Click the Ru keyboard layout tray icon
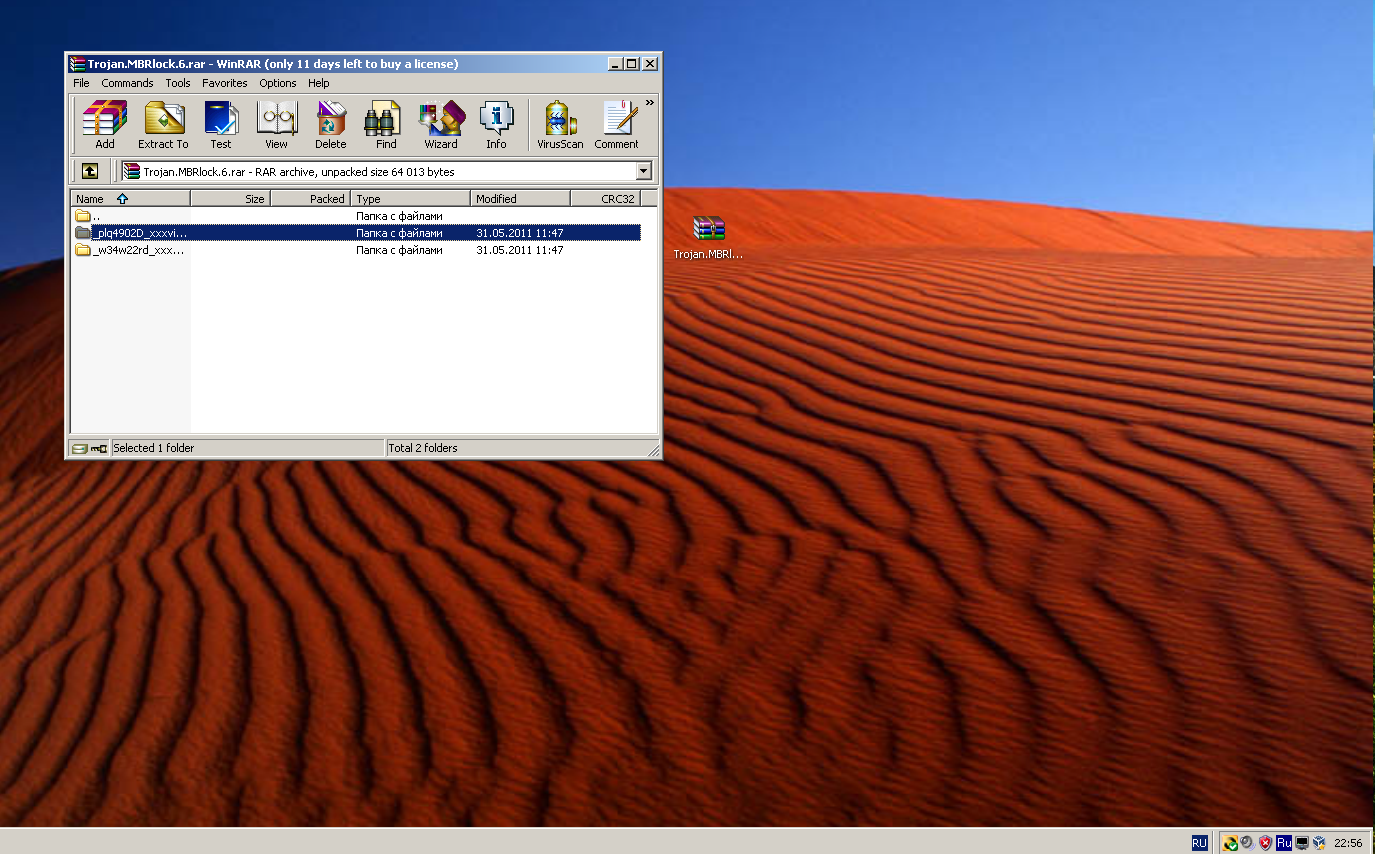The height and width of the screenshot is (854, 1375). point(1283,843)
